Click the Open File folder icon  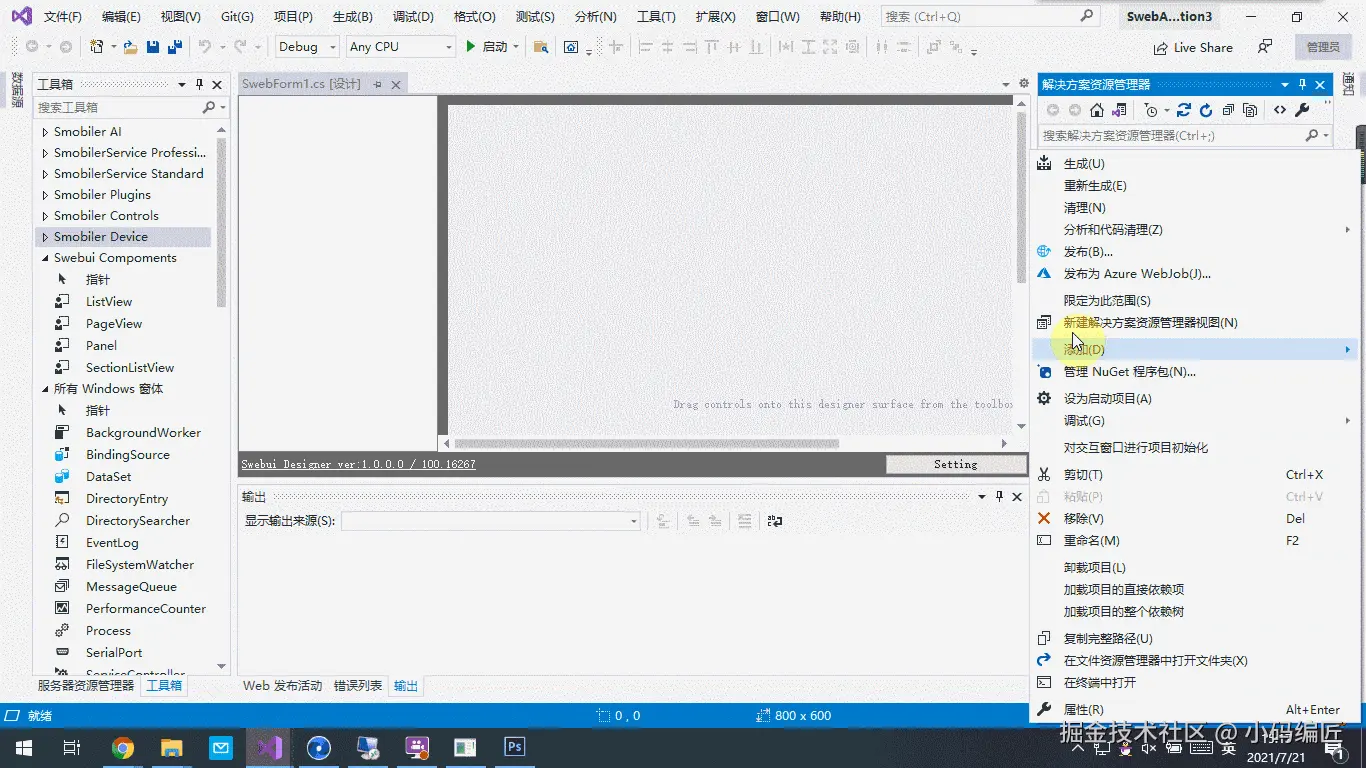click(131, 47)
